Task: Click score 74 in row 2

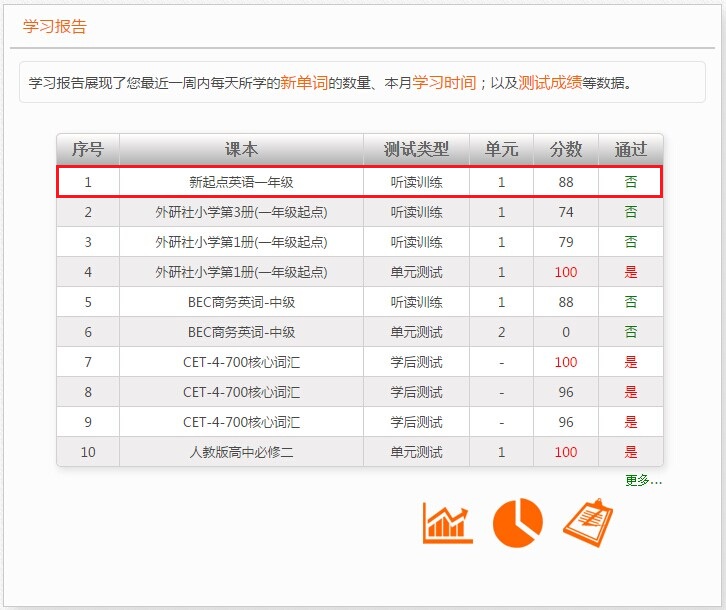Action: pyautogui.click(x=566, y=212)
